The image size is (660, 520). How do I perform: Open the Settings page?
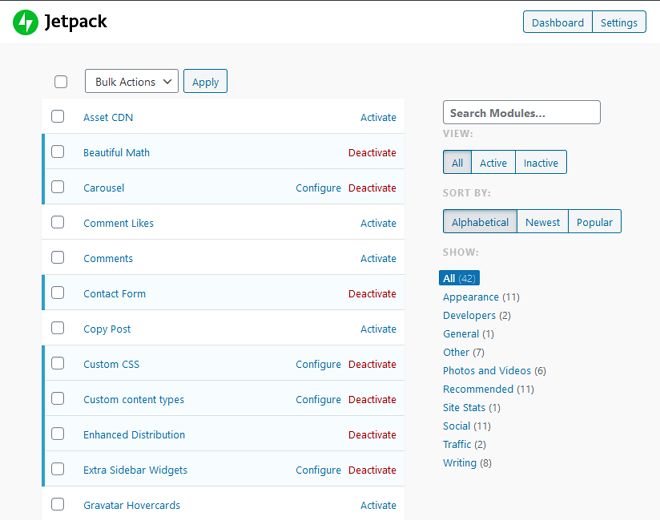pos(619,22)
